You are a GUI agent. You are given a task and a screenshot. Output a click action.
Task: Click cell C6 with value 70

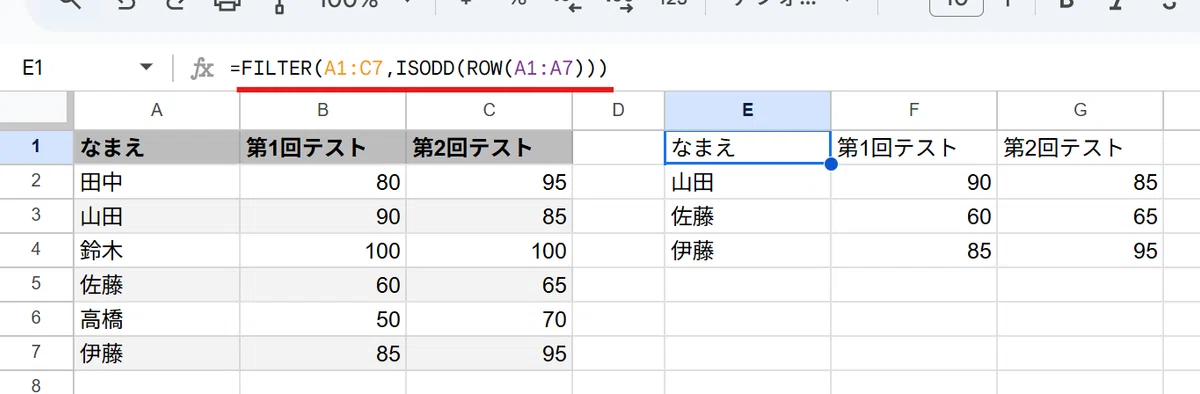coord(489,318)
